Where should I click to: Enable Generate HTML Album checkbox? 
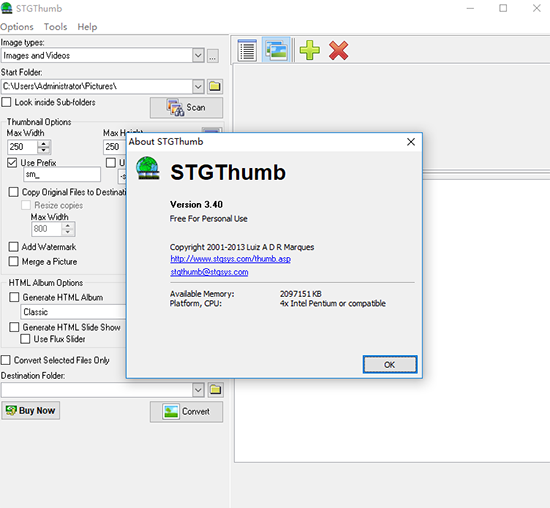(14, 297)
